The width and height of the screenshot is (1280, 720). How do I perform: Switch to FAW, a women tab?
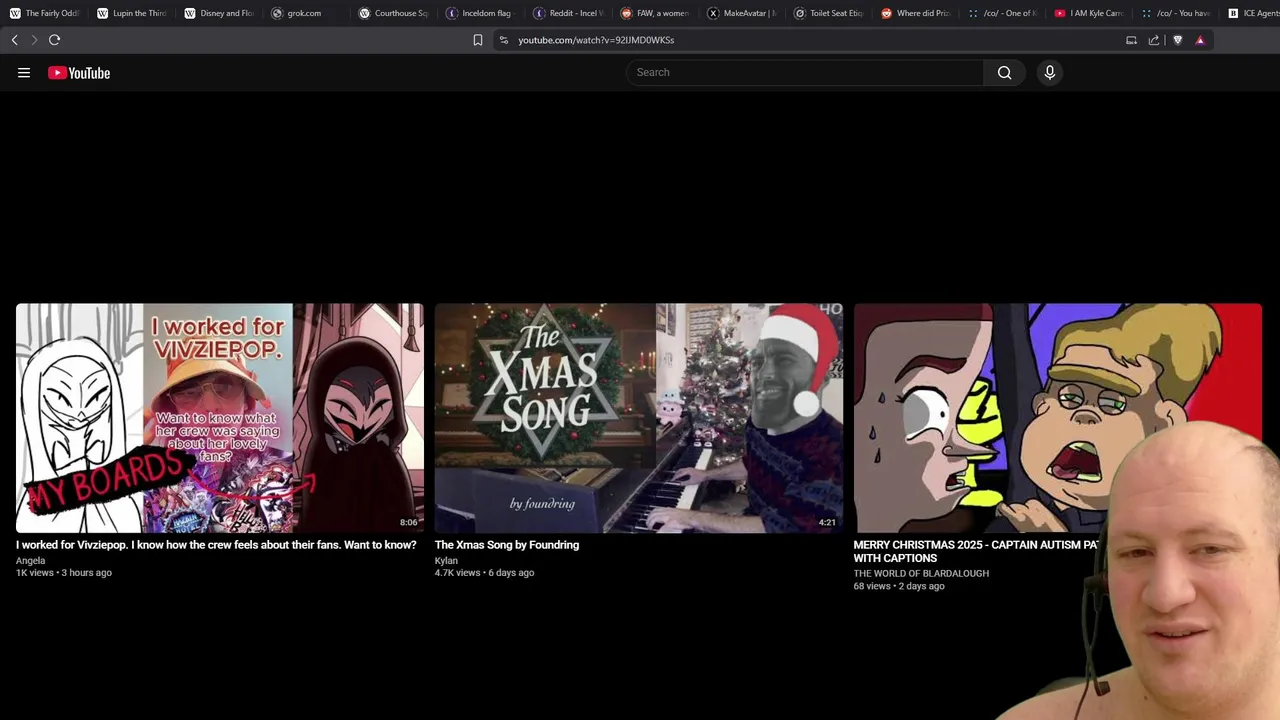pyautogui.click(x=655, y=13)
